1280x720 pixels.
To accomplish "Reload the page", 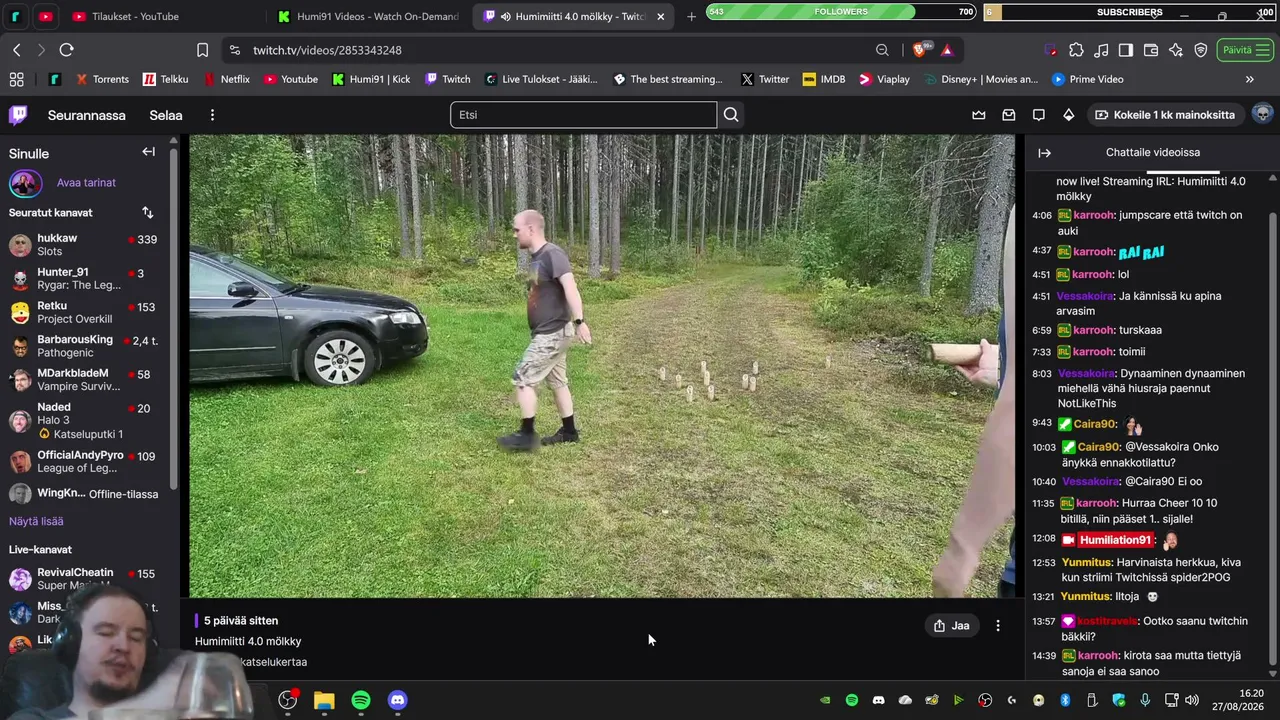I will tap(66, 50).
